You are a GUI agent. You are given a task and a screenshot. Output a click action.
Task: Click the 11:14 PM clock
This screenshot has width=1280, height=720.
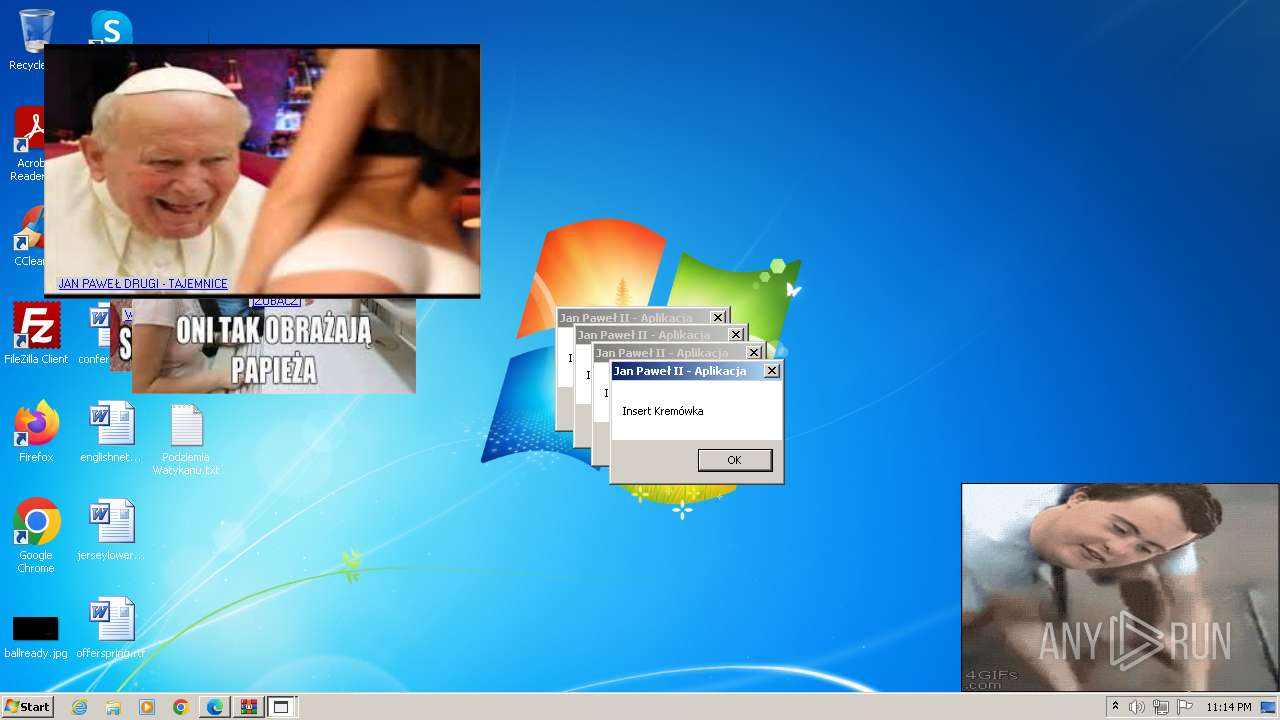click(x=1228, y=707)
